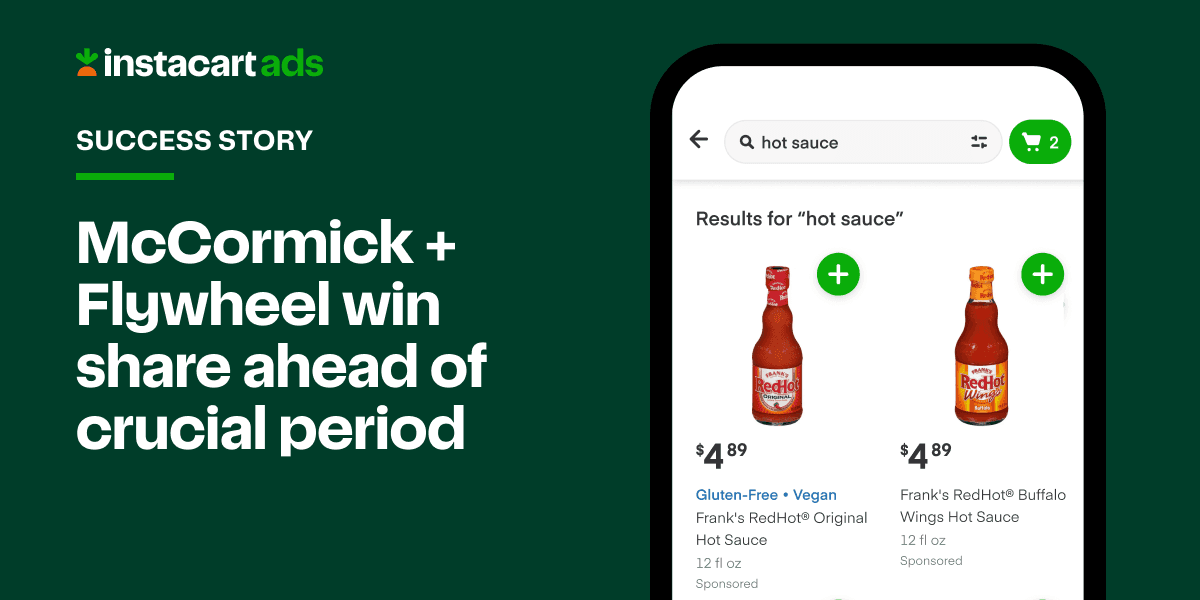This screenshot has width=1200, height=600.
Task: Open the green cart button
Action: (1040, 142)
